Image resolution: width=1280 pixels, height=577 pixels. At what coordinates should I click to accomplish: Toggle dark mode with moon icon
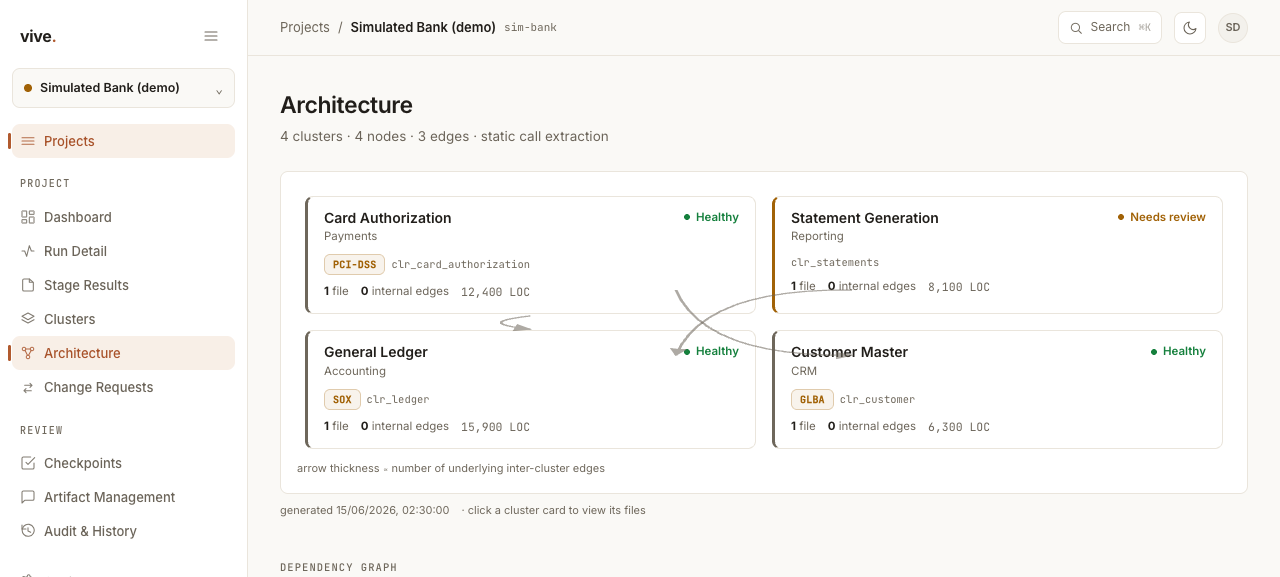[1190, 28]
